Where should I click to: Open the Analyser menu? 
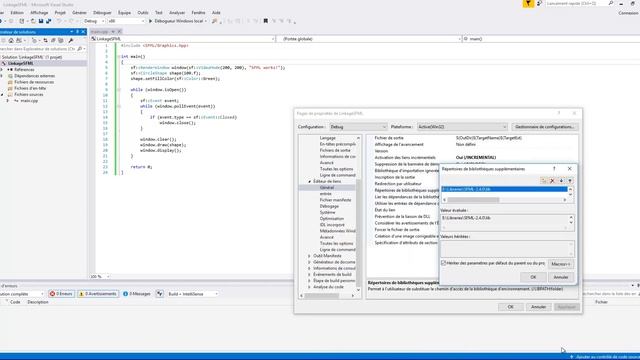(x=177, y=13)
